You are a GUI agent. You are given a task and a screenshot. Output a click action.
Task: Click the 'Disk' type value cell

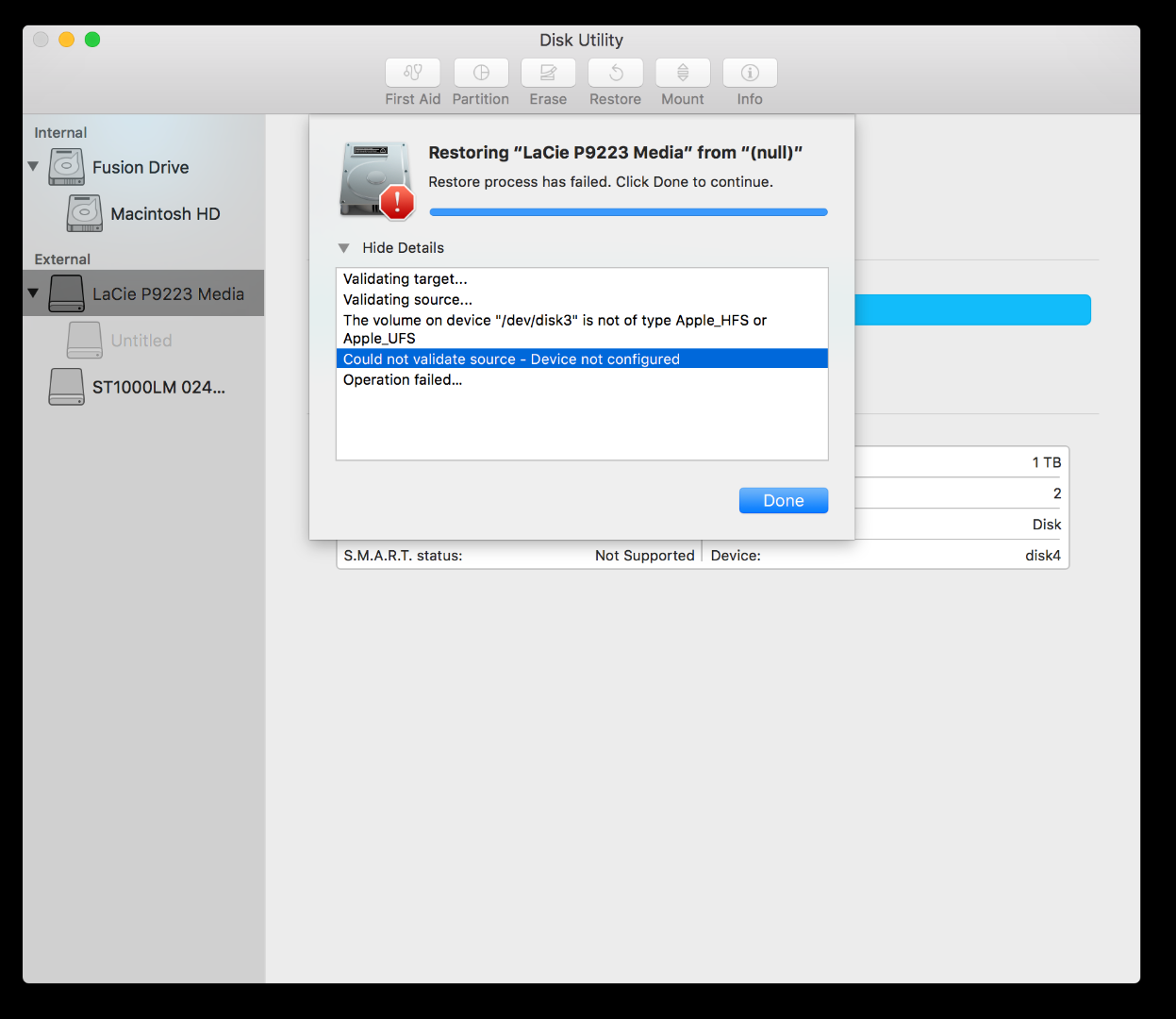[x=1047, y=525]
